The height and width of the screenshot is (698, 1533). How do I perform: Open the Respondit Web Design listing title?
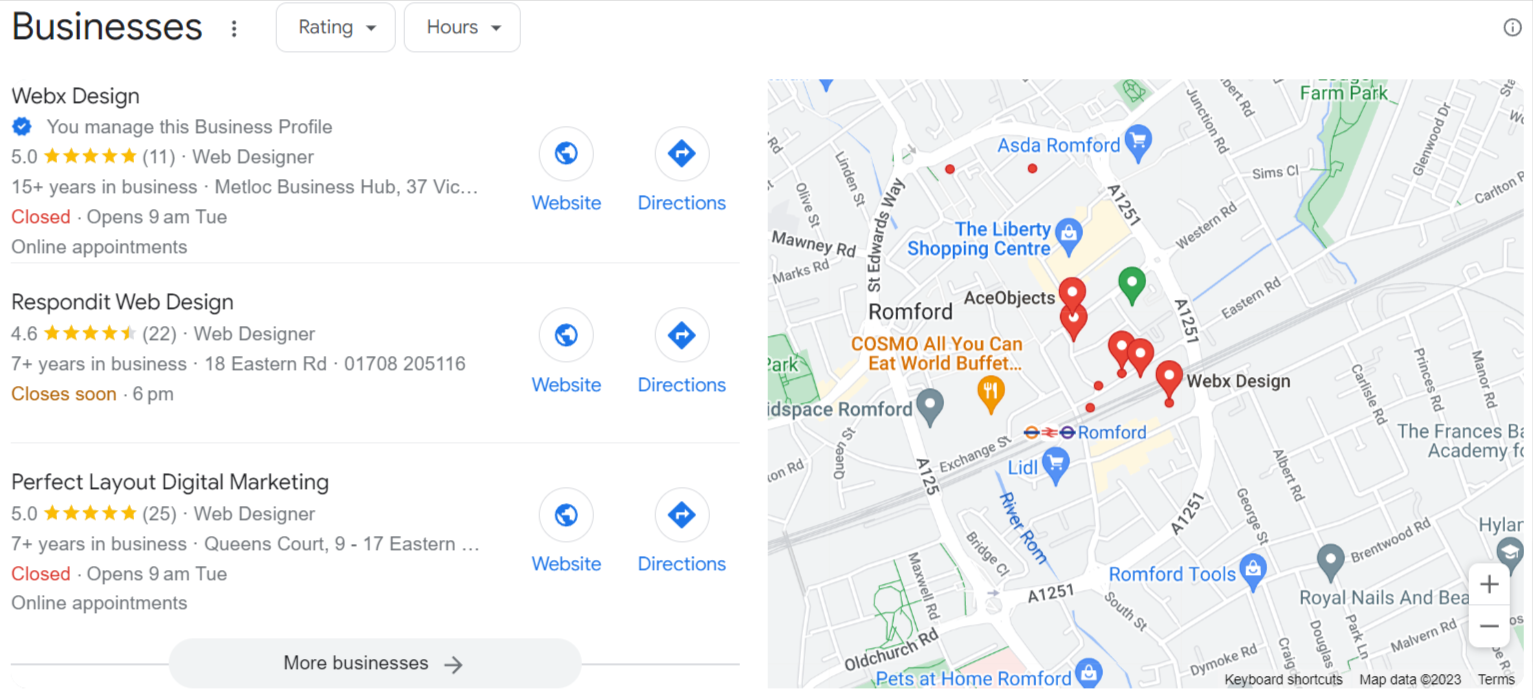122,302
